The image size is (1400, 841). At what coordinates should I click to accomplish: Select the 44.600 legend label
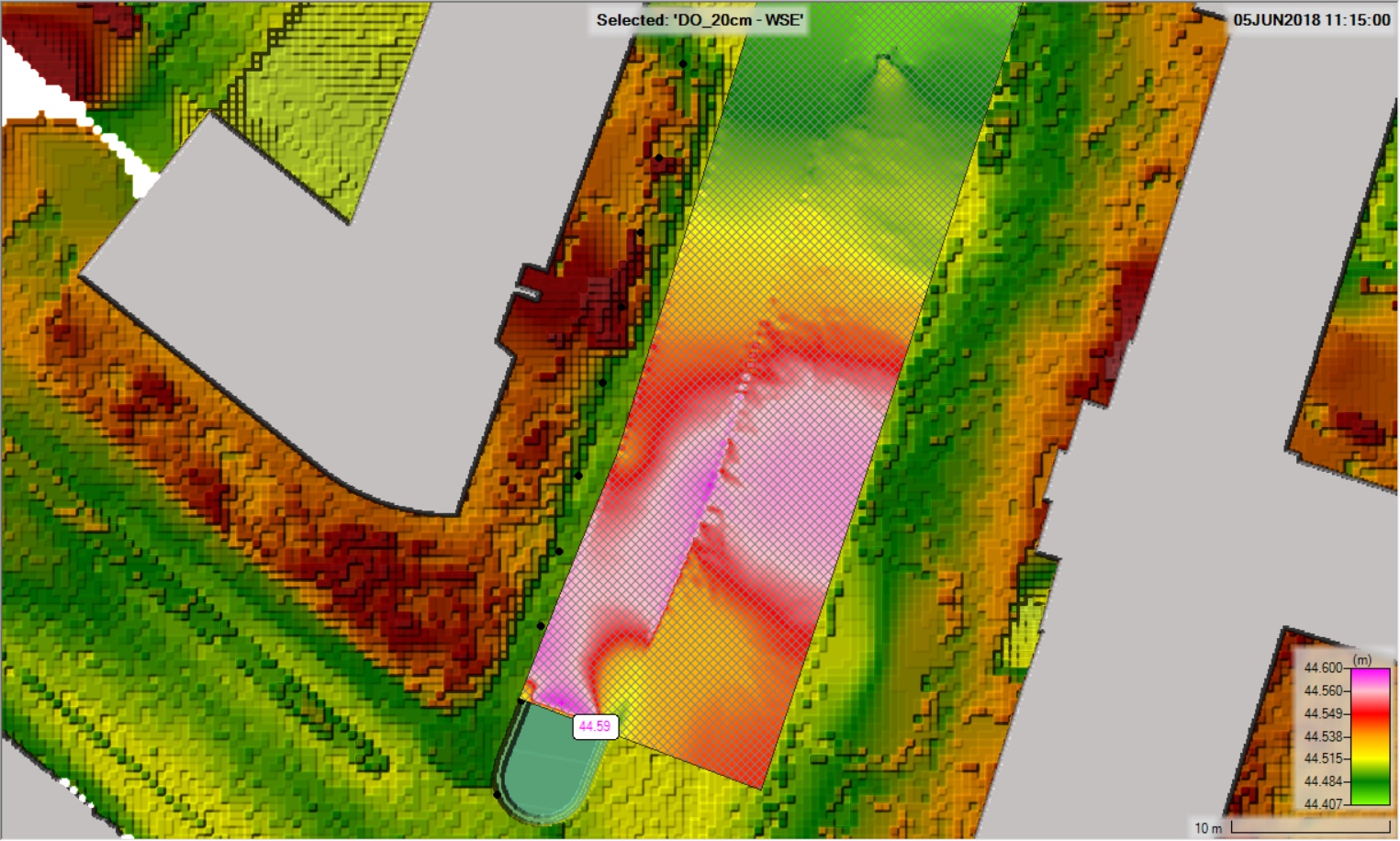click(x=1323, y=668)
